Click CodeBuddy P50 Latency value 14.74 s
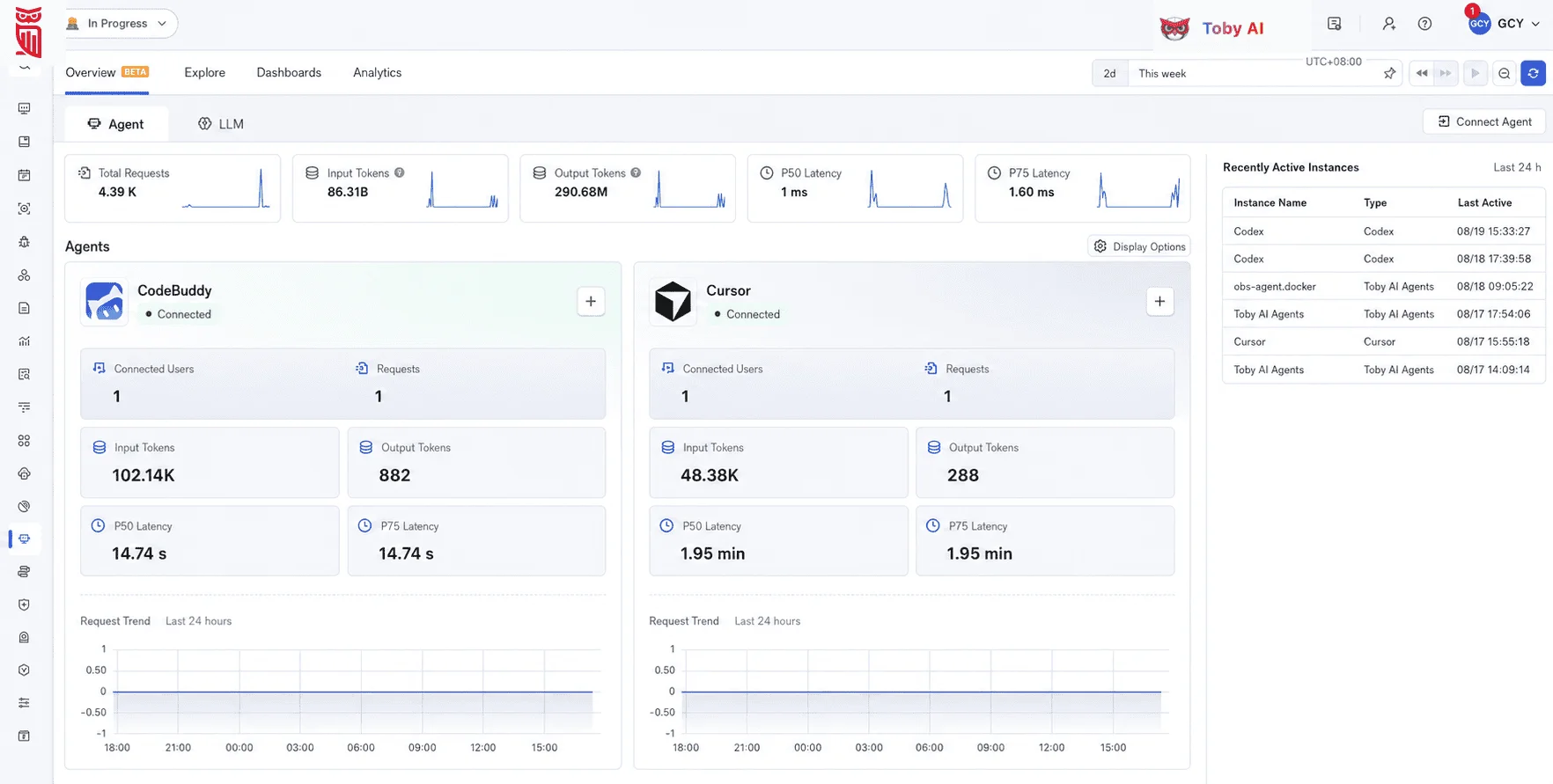 coord(139,553)
